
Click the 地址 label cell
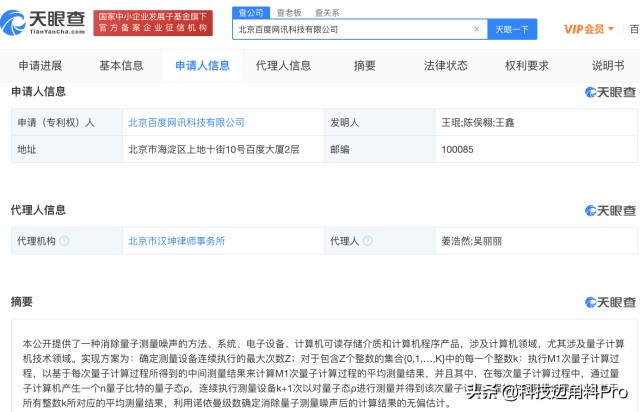click(67, 149)
